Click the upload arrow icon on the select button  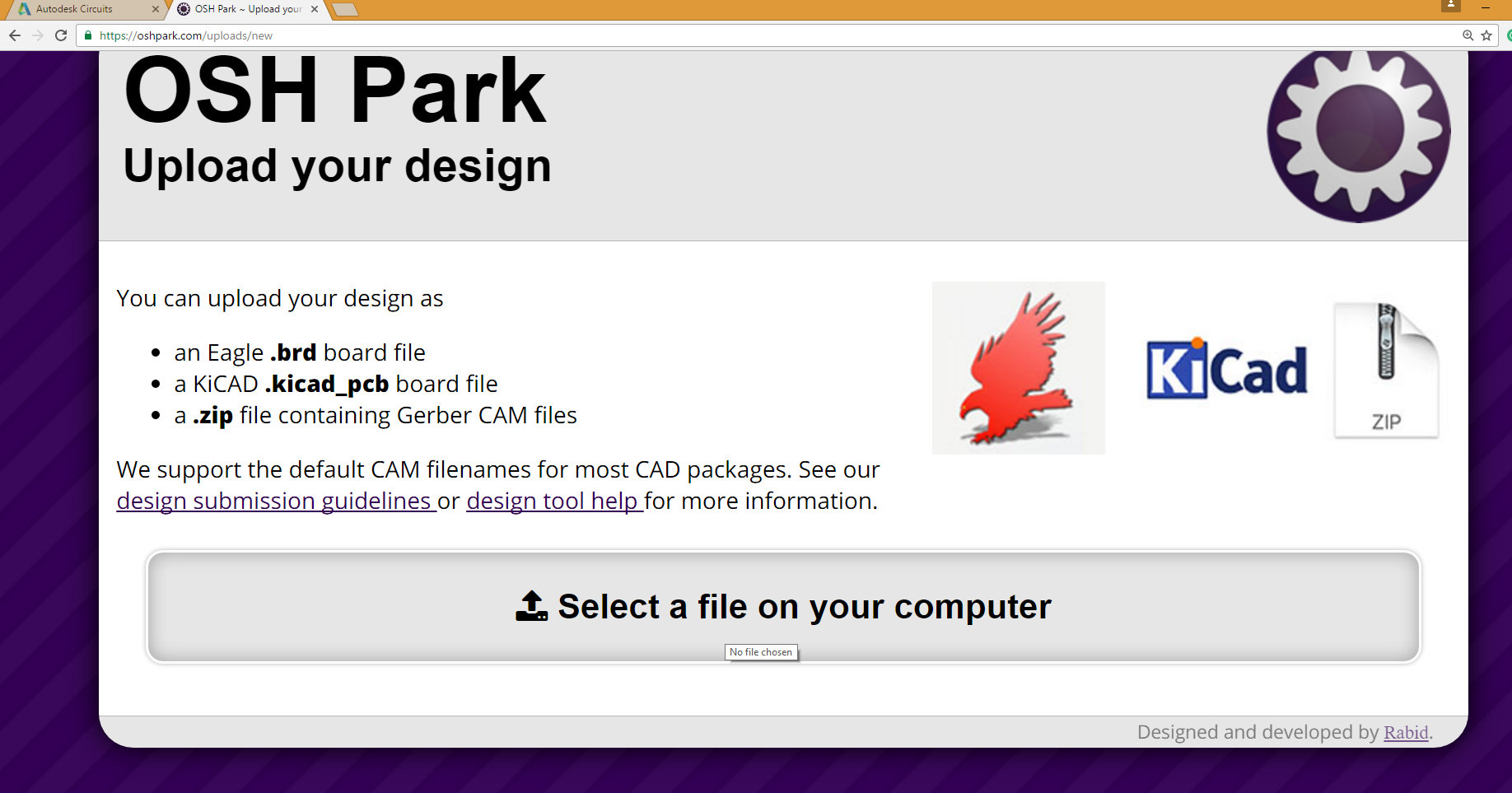(531, 606)
